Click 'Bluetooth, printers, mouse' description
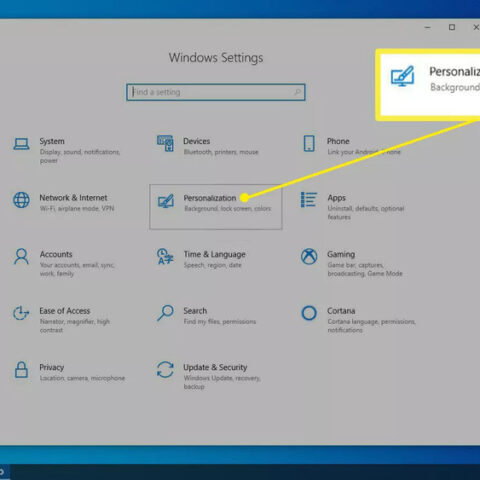 221,152
